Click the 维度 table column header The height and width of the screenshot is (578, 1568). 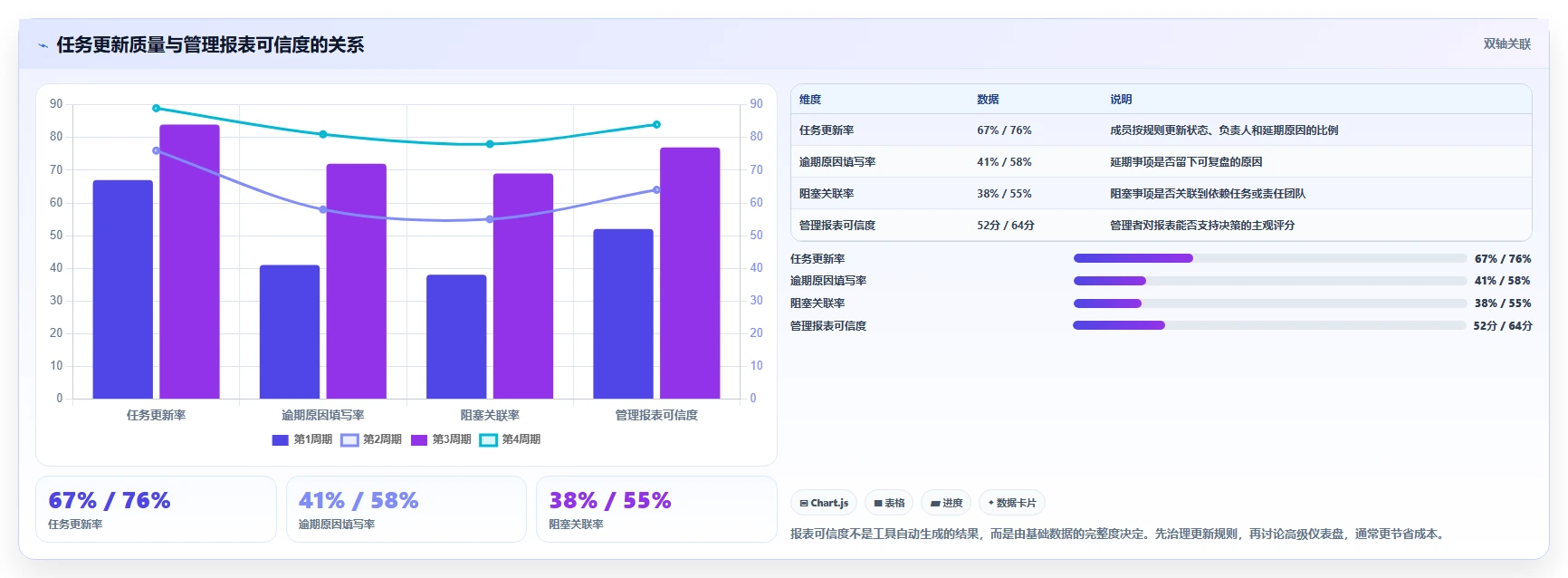810,100
